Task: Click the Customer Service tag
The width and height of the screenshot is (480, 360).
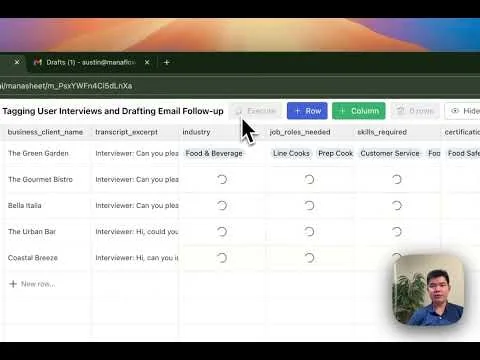Action: 390,153
